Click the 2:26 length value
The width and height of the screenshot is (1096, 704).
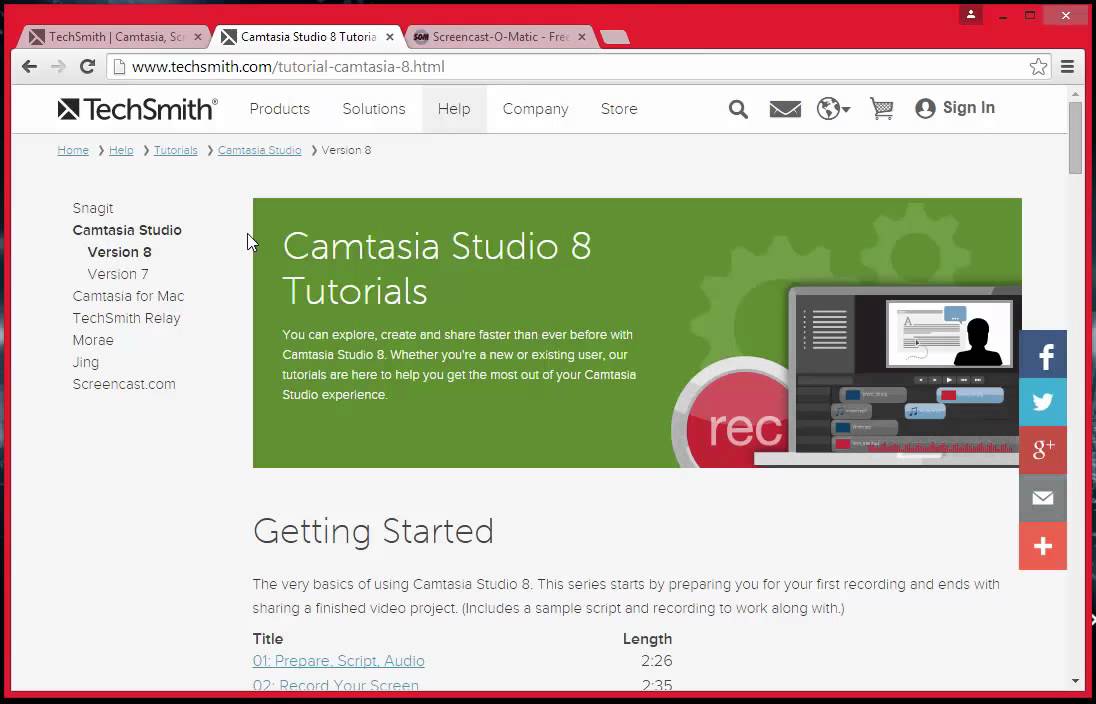pyautogui.click(x=656, y=661)
